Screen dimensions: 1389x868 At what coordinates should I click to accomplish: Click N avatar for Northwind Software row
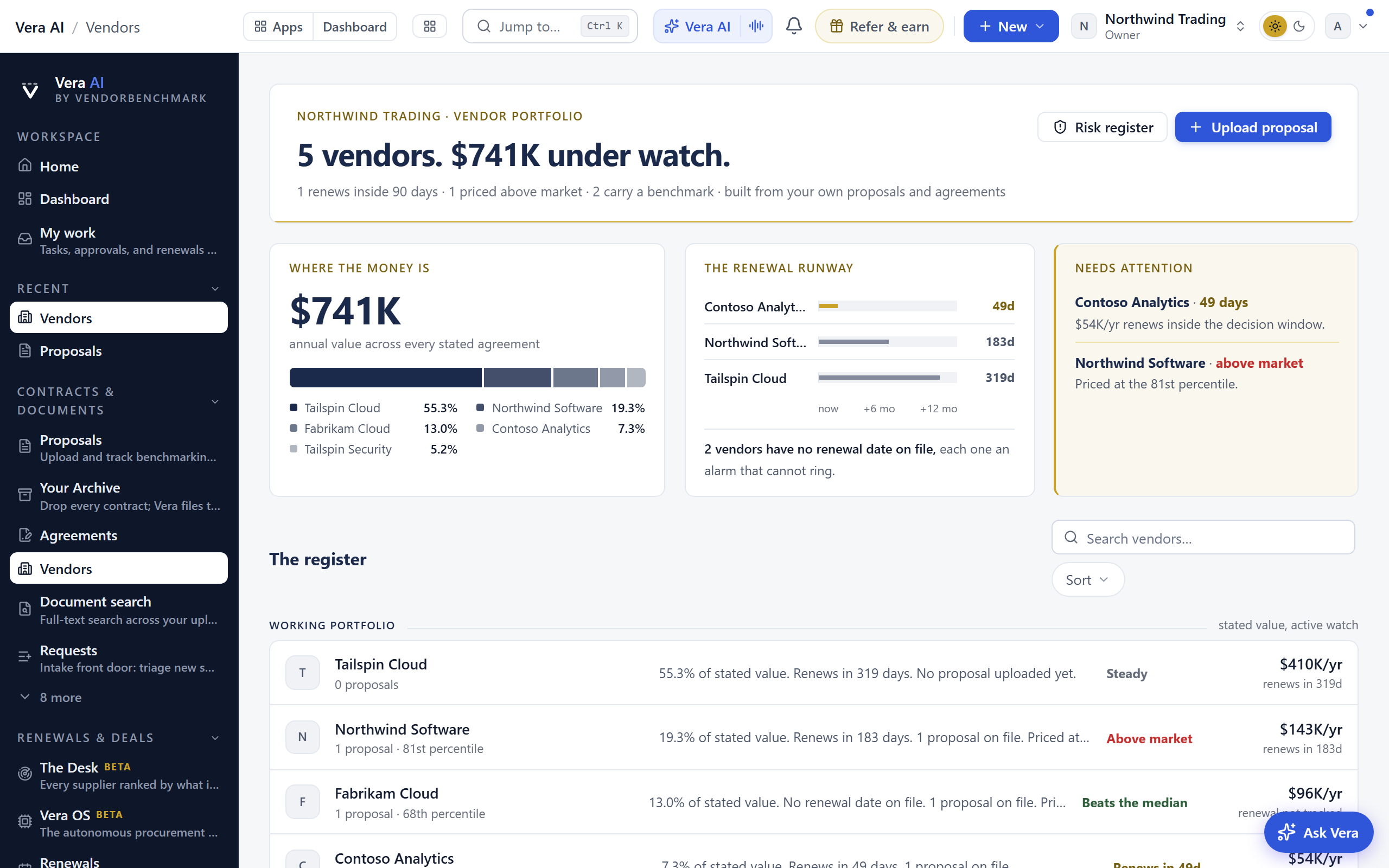[x=302, y=737]
